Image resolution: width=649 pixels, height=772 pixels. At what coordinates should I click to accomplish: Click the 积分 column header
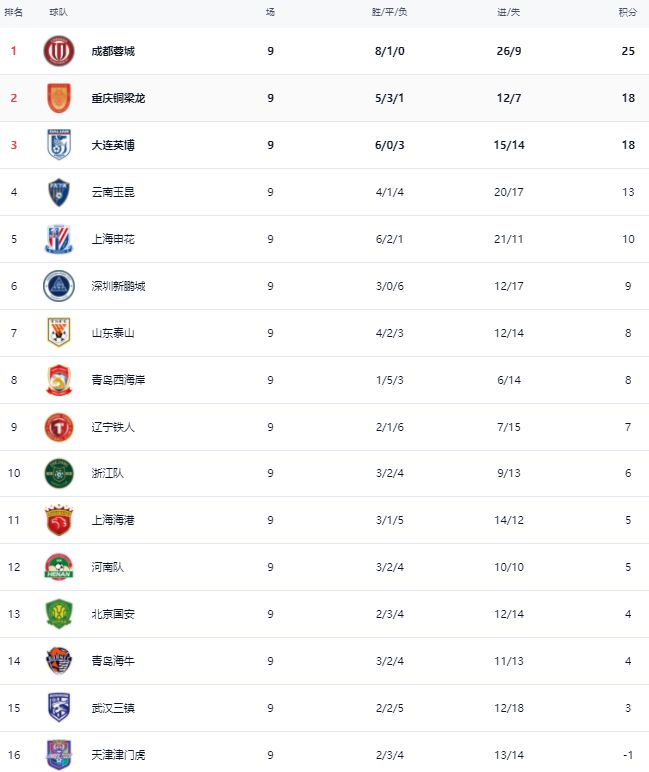(627, 12)
